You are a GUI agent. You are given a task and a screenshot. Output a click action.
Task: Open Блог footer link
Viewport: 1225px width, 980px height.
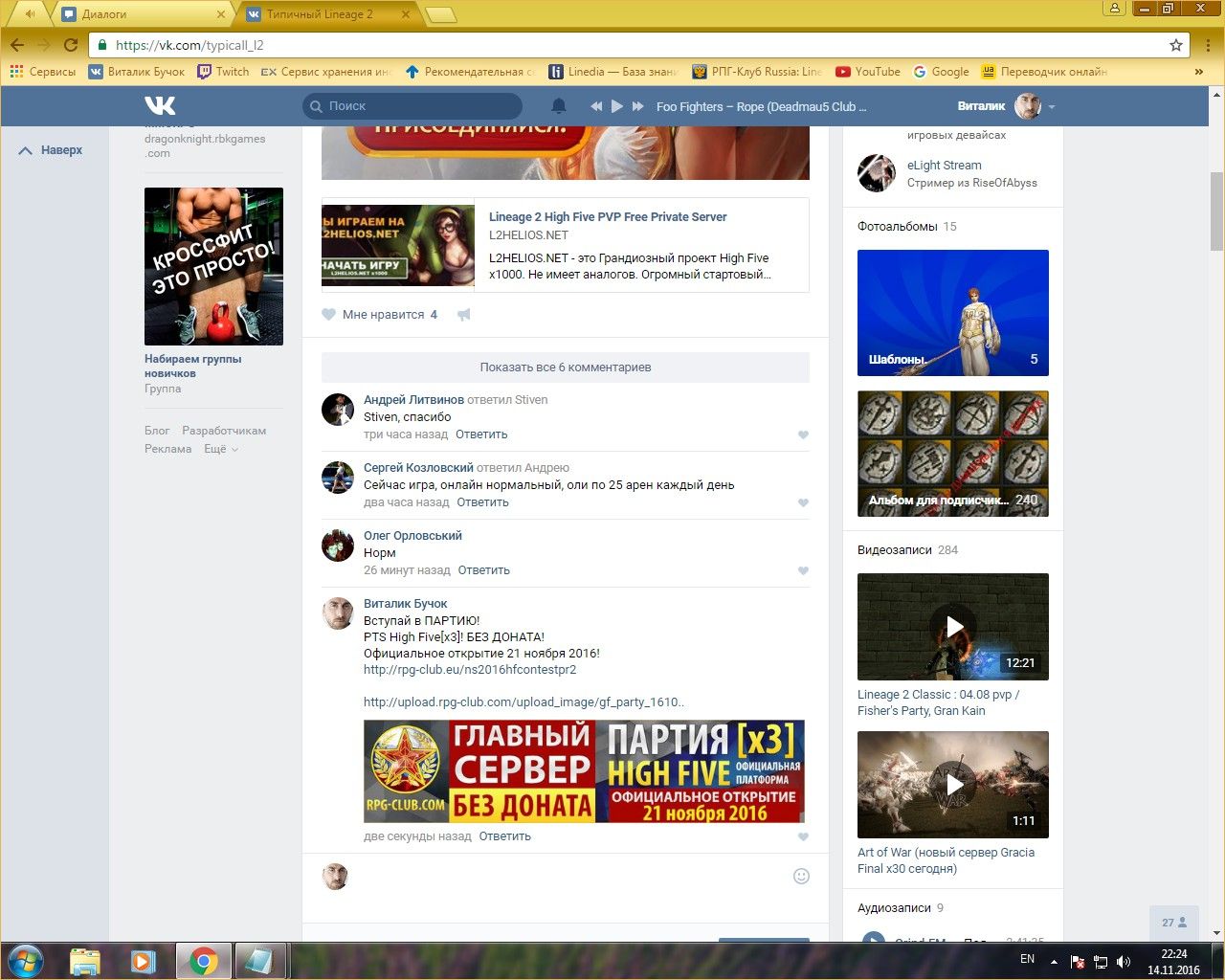point(157,431)
